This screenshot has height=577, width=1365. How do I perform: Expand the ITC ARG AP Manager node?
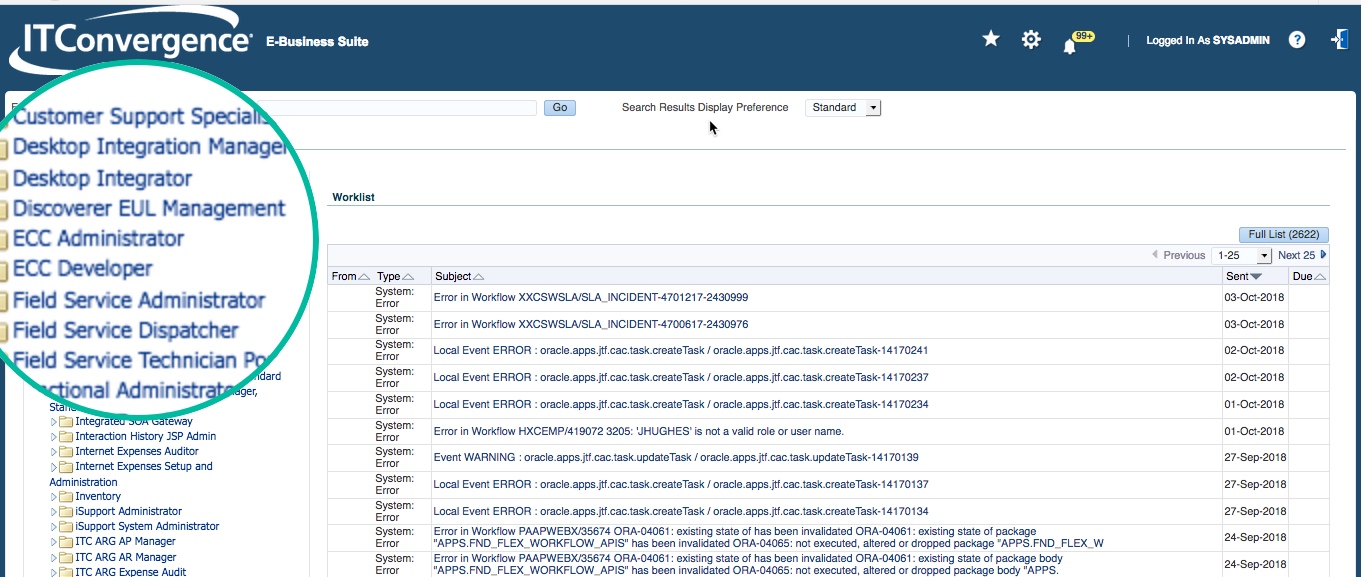coord(54,542)
